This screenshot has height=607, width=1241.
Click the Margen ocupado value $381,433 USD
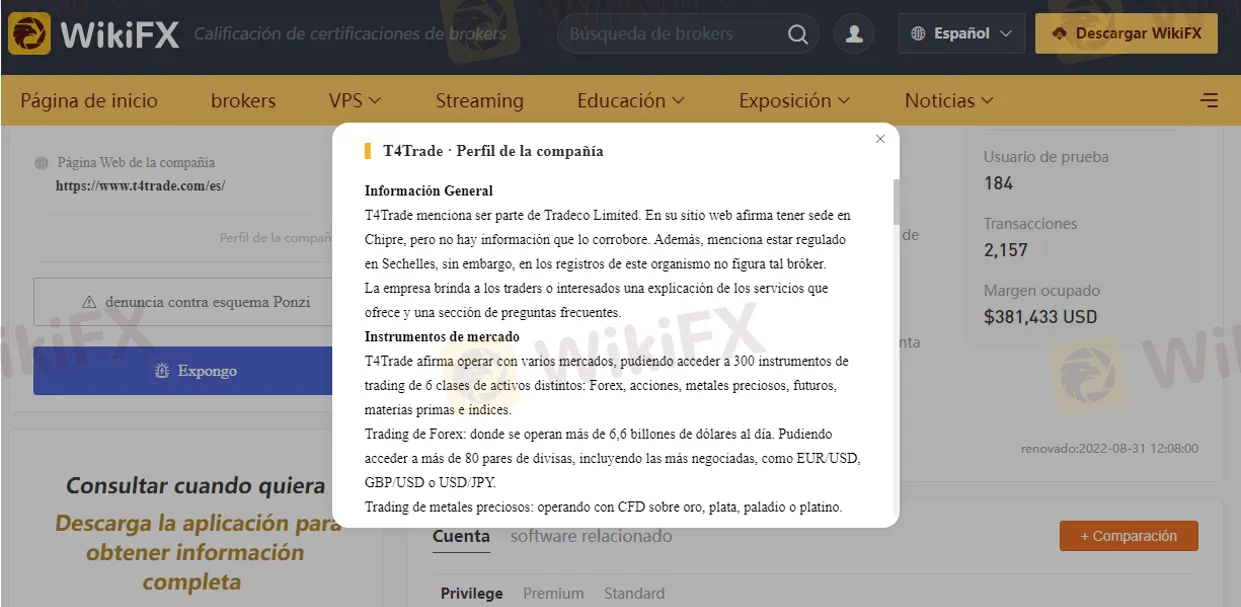click(1040, 317)
